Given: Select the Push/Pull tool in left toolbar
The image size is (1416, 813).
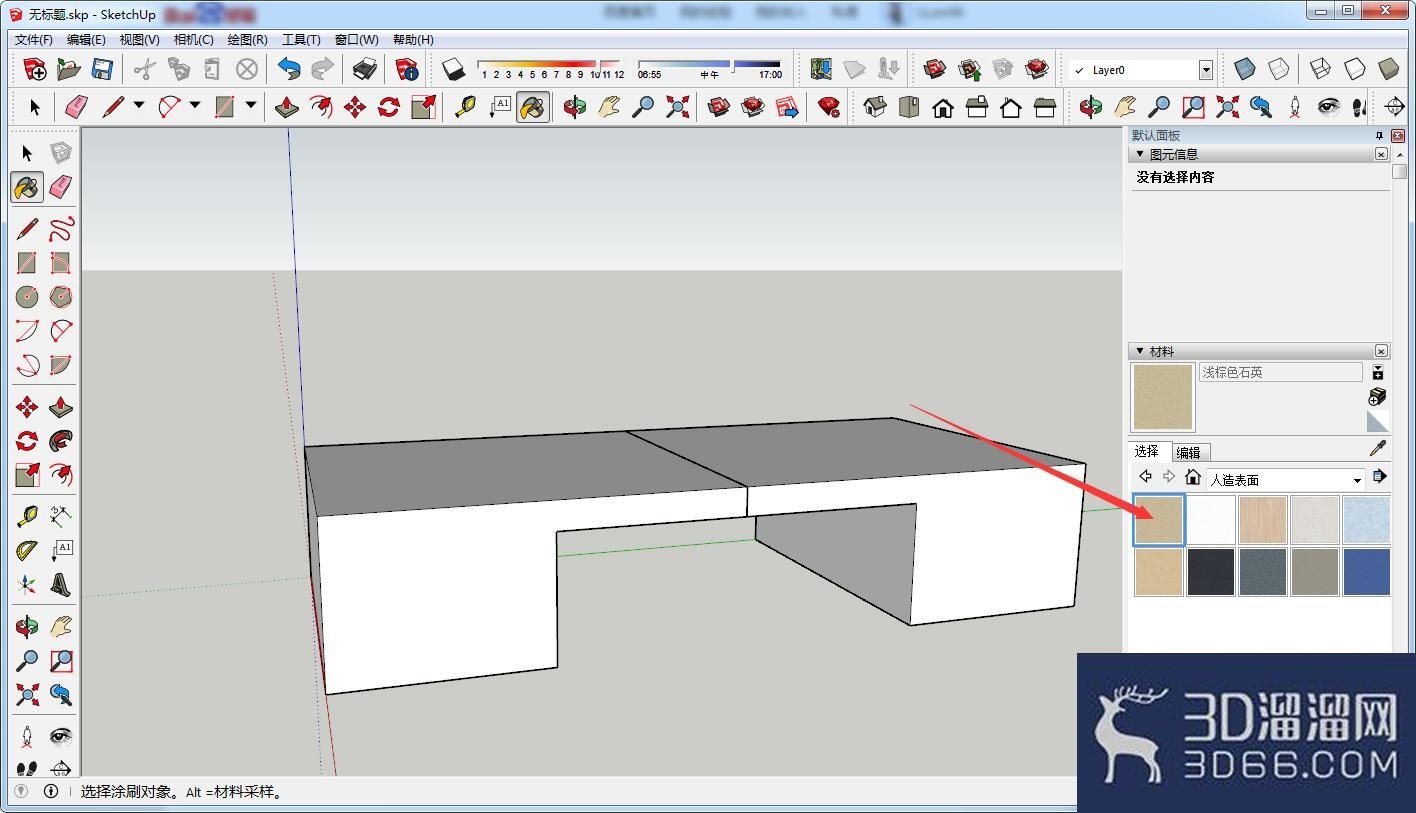Looking at the screenshot, I should tap(61, 407).
